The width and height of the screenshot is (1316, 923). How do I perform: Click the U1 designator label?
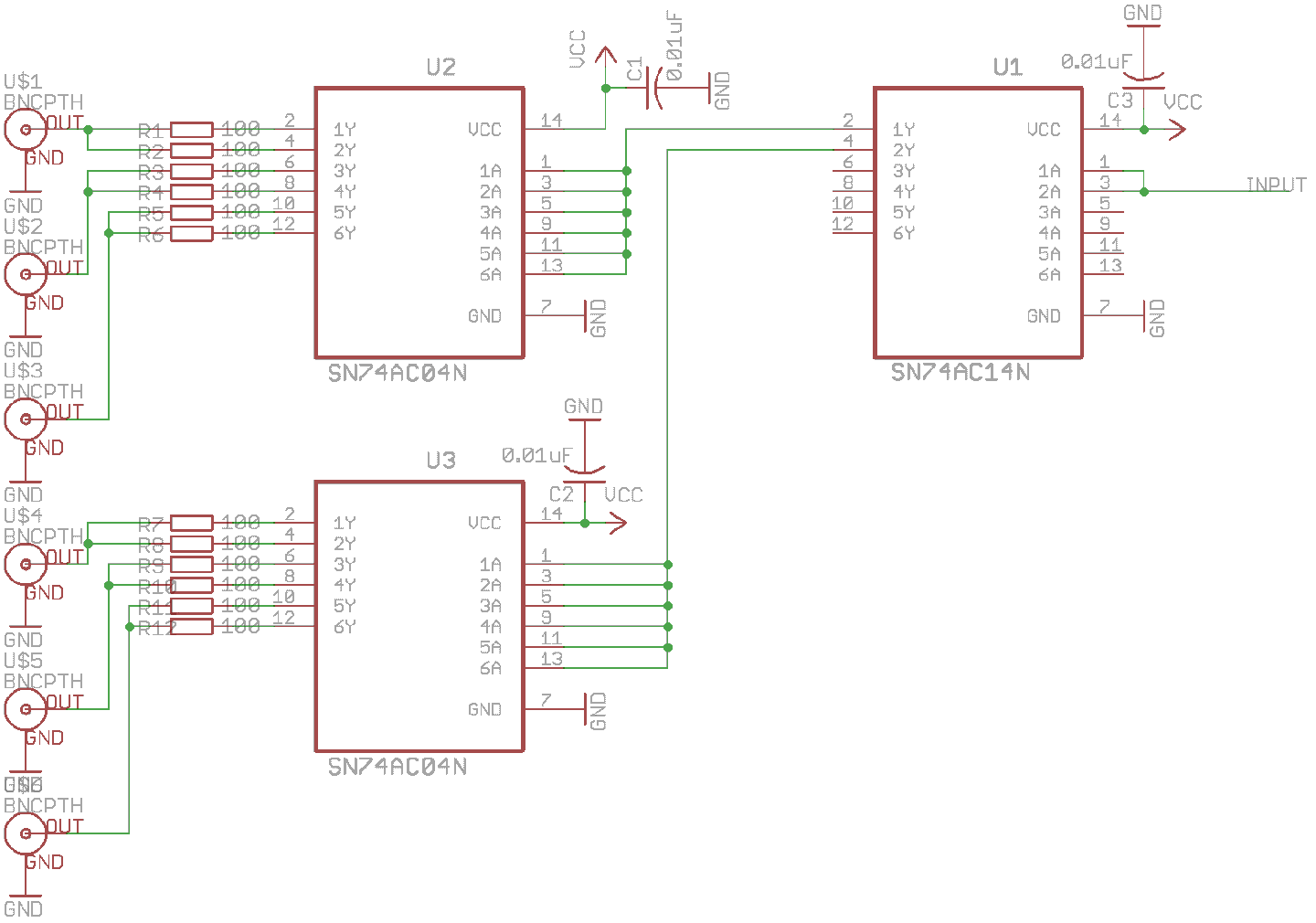coord(1007,67)
